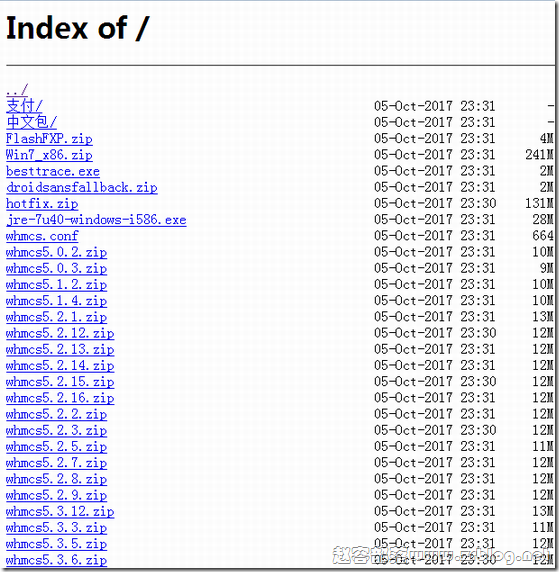Screen dimensions: 559x572
Task: Click the whmcs5.2.15.zip link
Action: pos(60,382)
